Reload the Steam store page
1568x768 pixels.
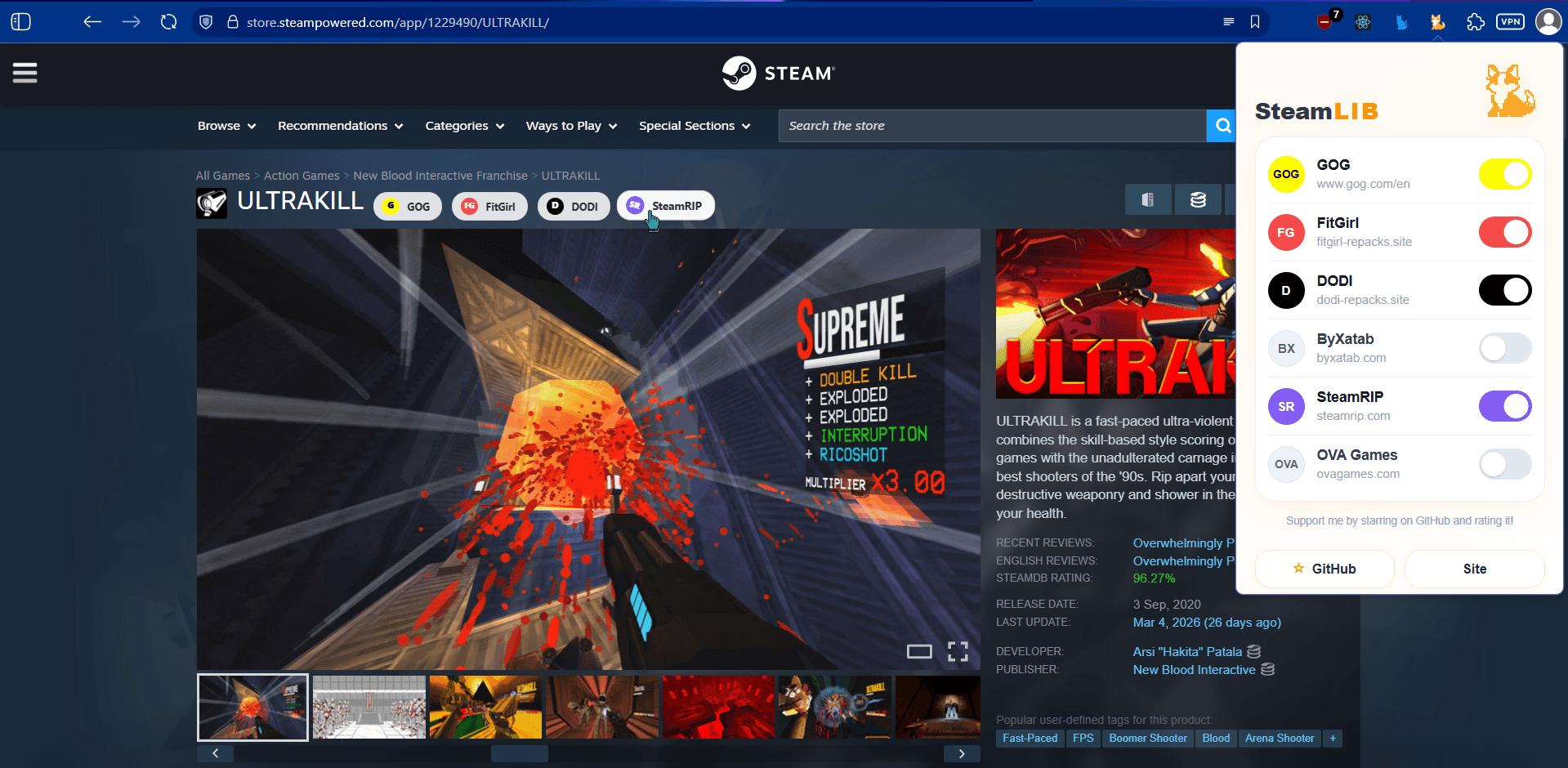tap(168, 22)
